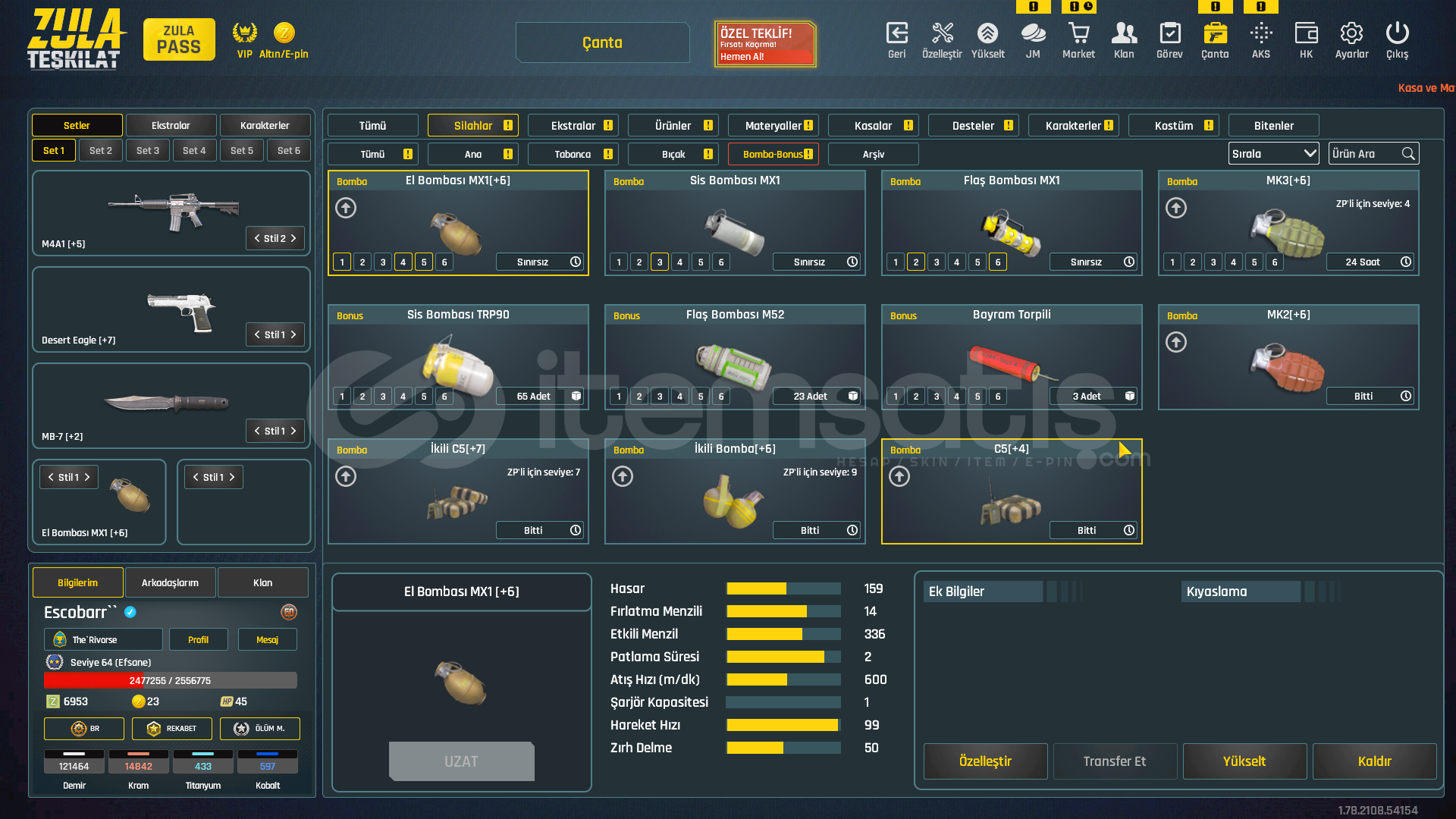Click the Hareket Hızı stat bar

click(x=783, y=725)
